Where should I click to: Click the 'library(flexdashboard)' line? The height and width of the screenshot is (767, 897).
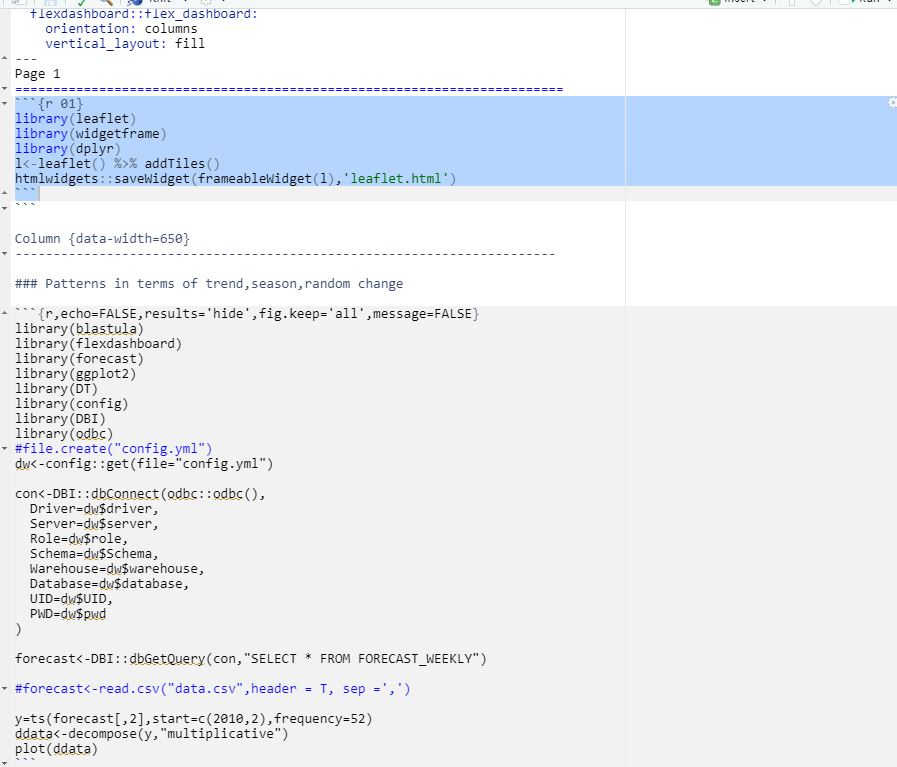(98, 344)
